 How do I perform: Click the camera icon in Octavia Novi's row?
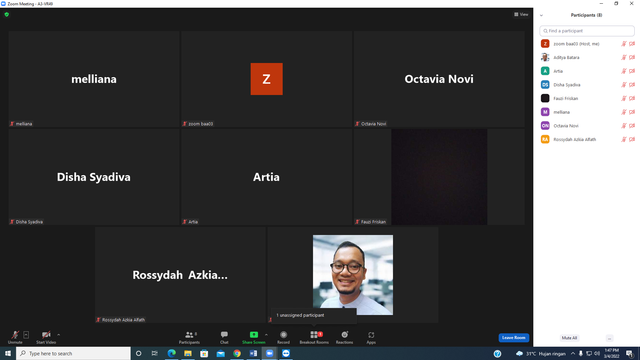click(x=632, y=126)
